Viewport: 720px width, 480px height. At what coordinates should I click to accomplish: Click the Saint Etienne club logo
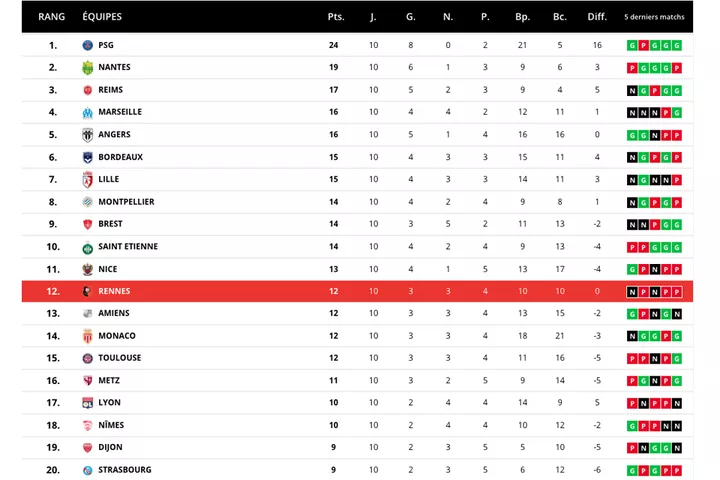[x=88, y=247]
